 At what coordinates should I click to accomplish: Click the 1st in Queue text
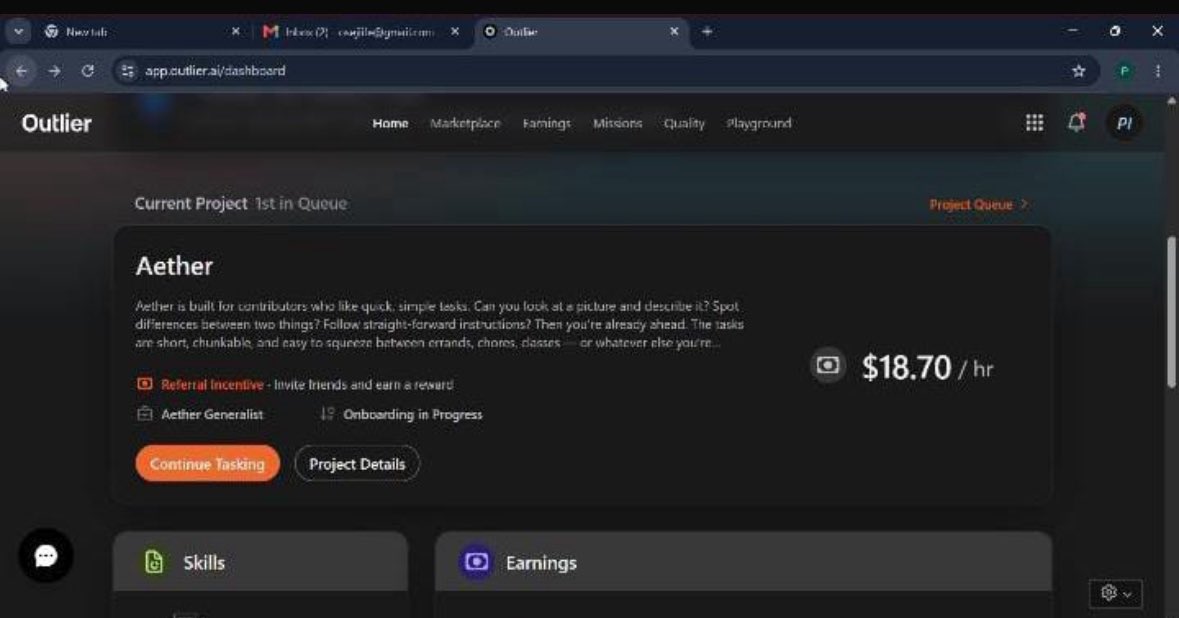coord(301,204)
